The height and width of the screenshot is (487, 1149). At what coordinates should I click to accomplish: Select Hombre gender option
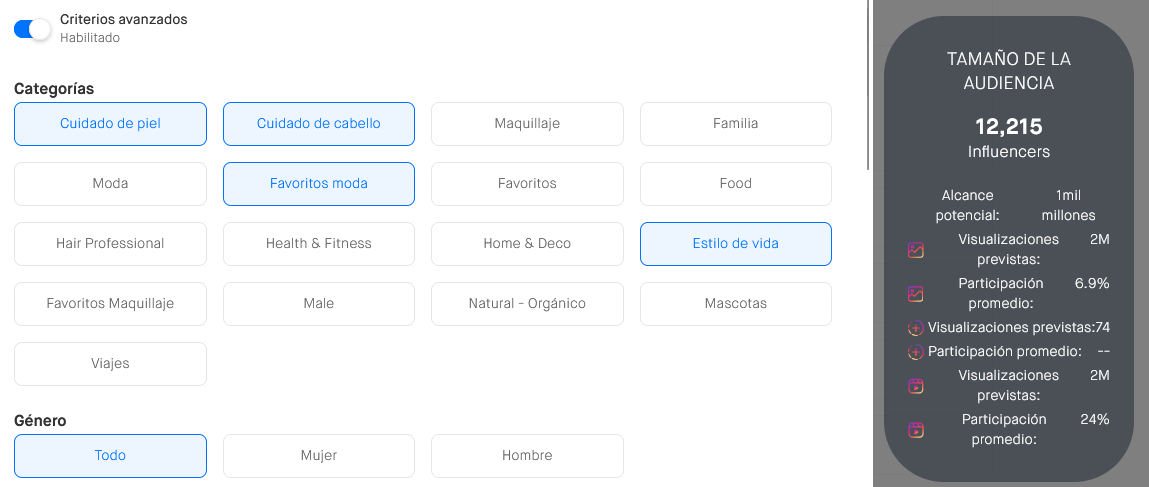(527, 456)
